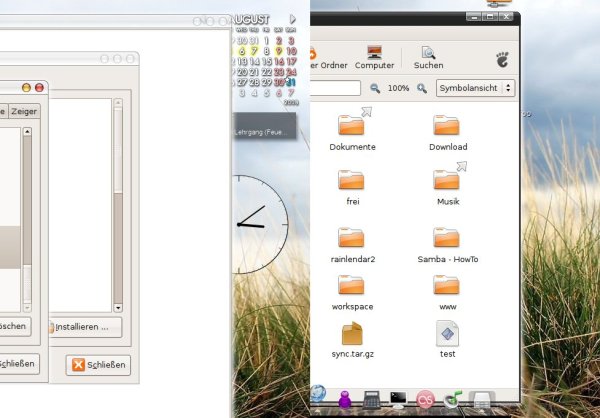The height and width of the screenshot is (418, 600).
Task: Zoom out with the minus magnifier
Action: point(374,88)
